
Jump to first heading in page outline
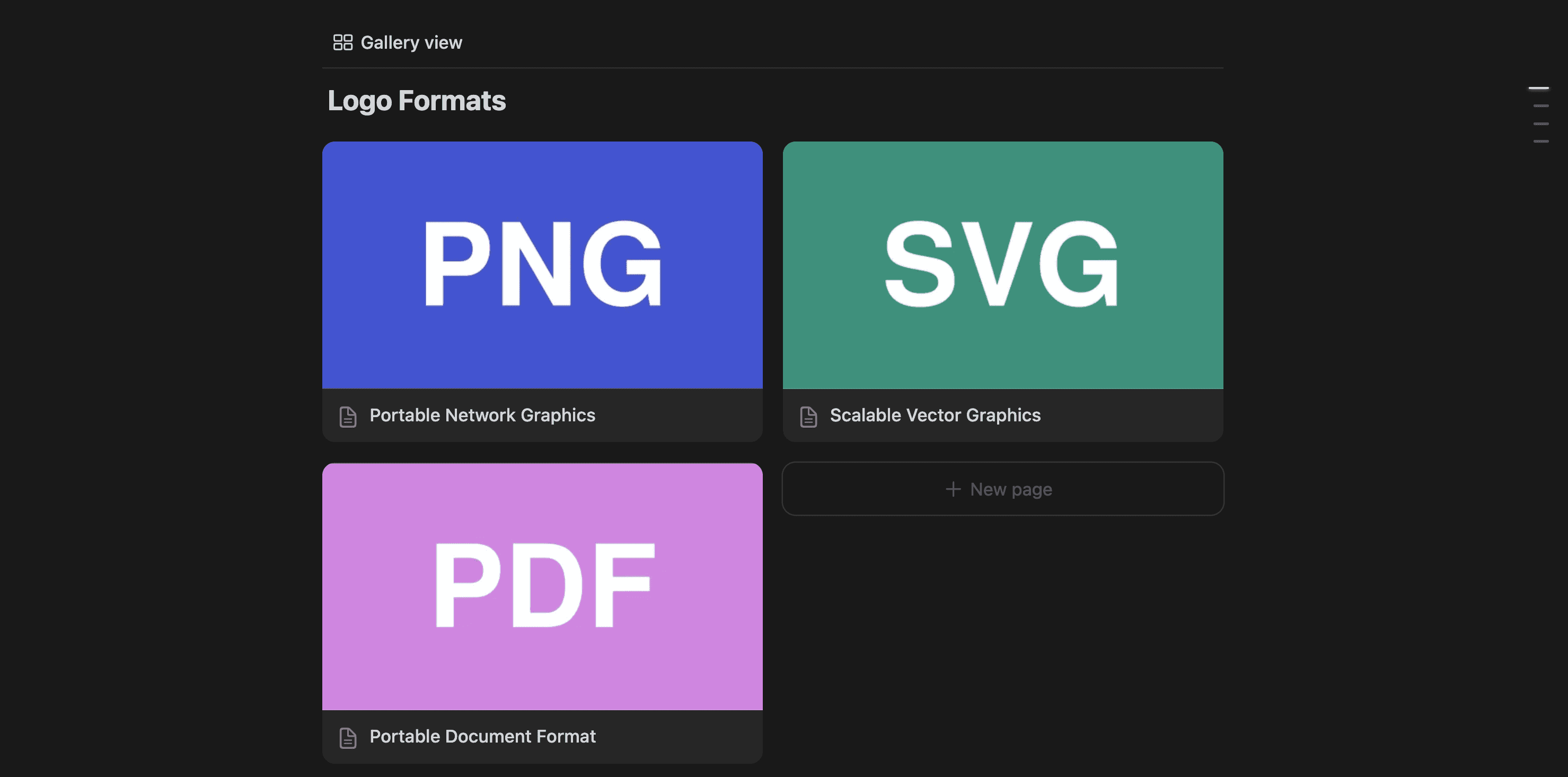(1538, 88)
